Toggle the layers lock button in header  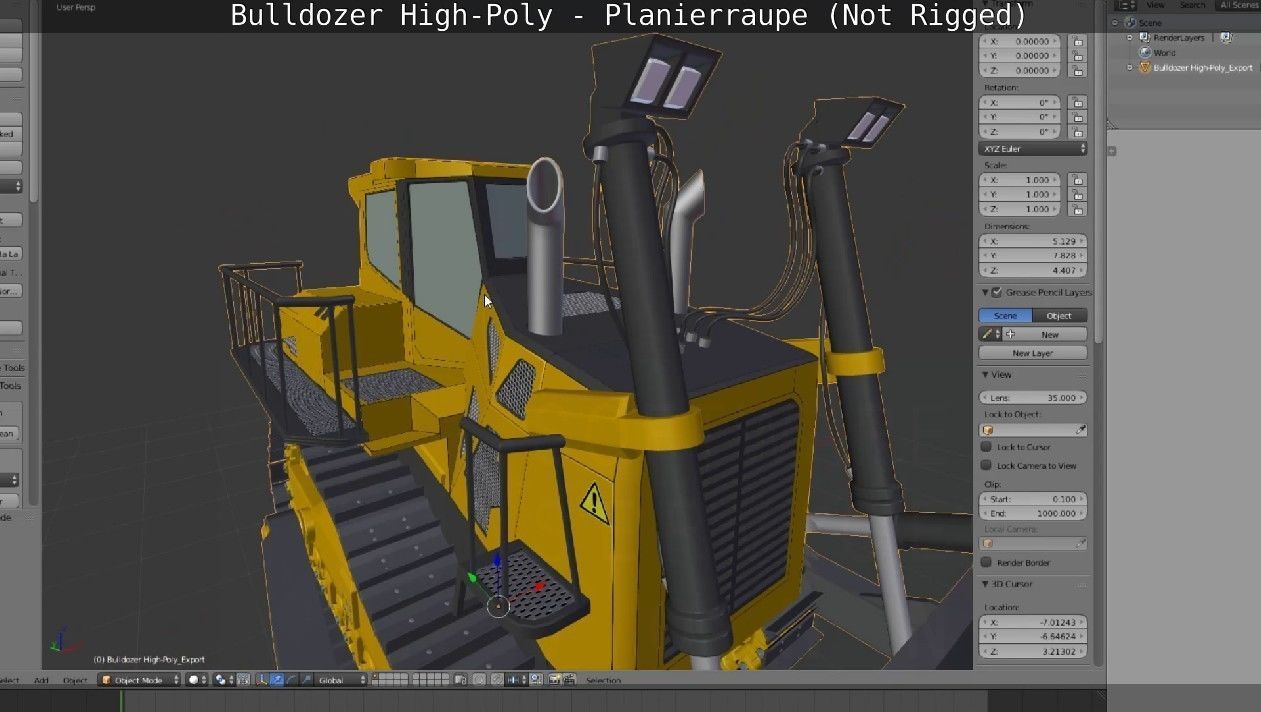461,680
